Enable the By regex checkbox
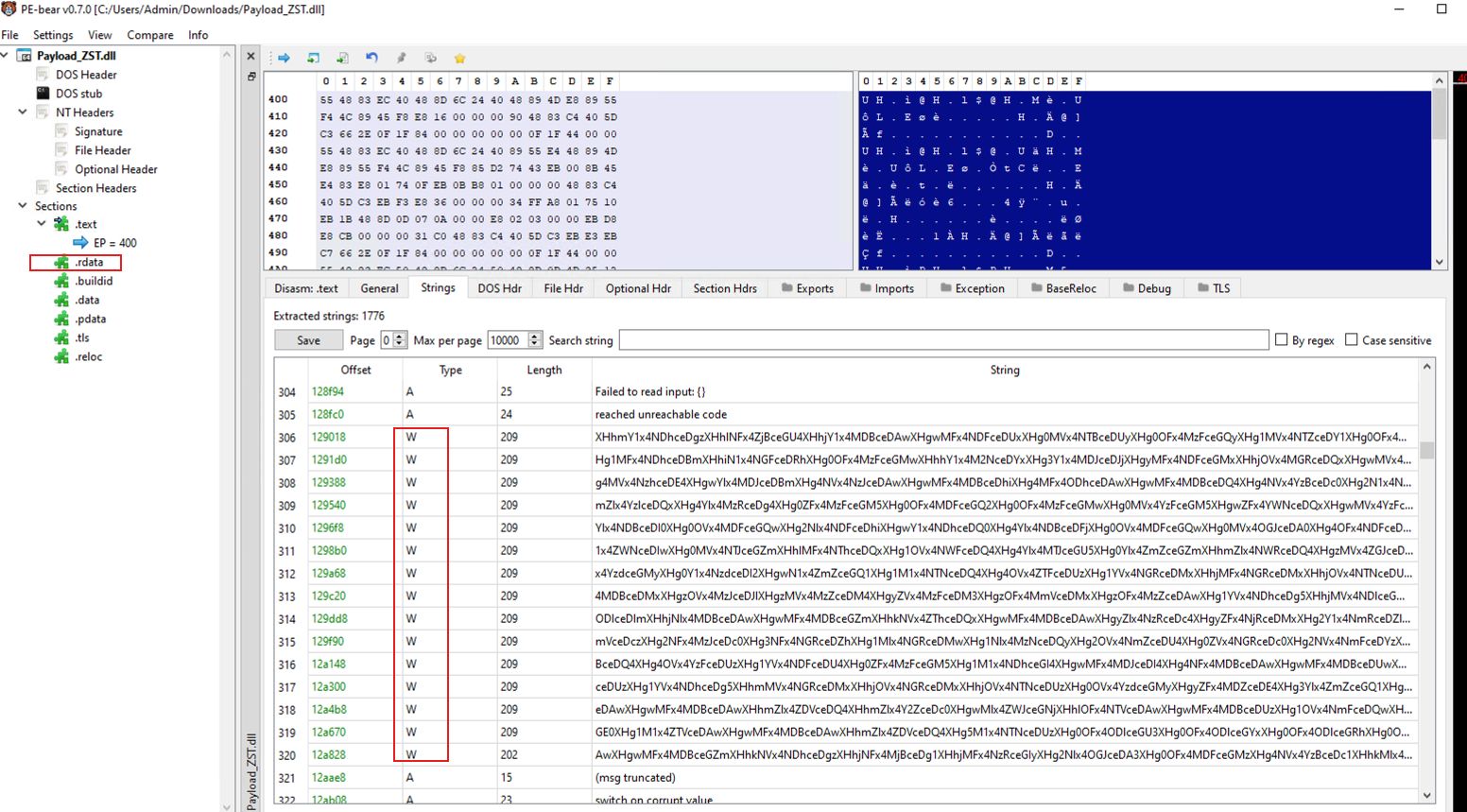This screenshot has height=812, width=1467. [x=1282, y=340]
